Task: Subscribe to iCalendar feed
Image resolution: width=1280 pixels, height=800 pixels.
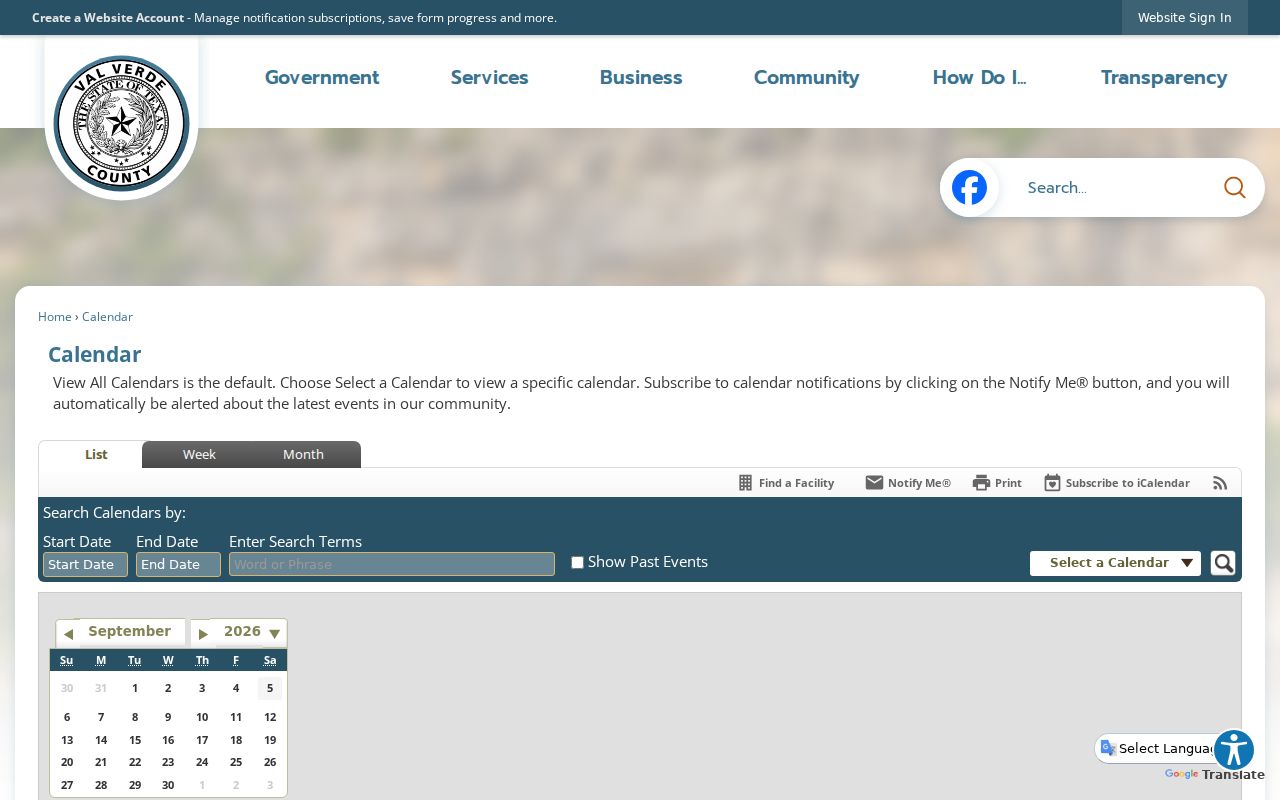Action: click(x=1117, y=483)
